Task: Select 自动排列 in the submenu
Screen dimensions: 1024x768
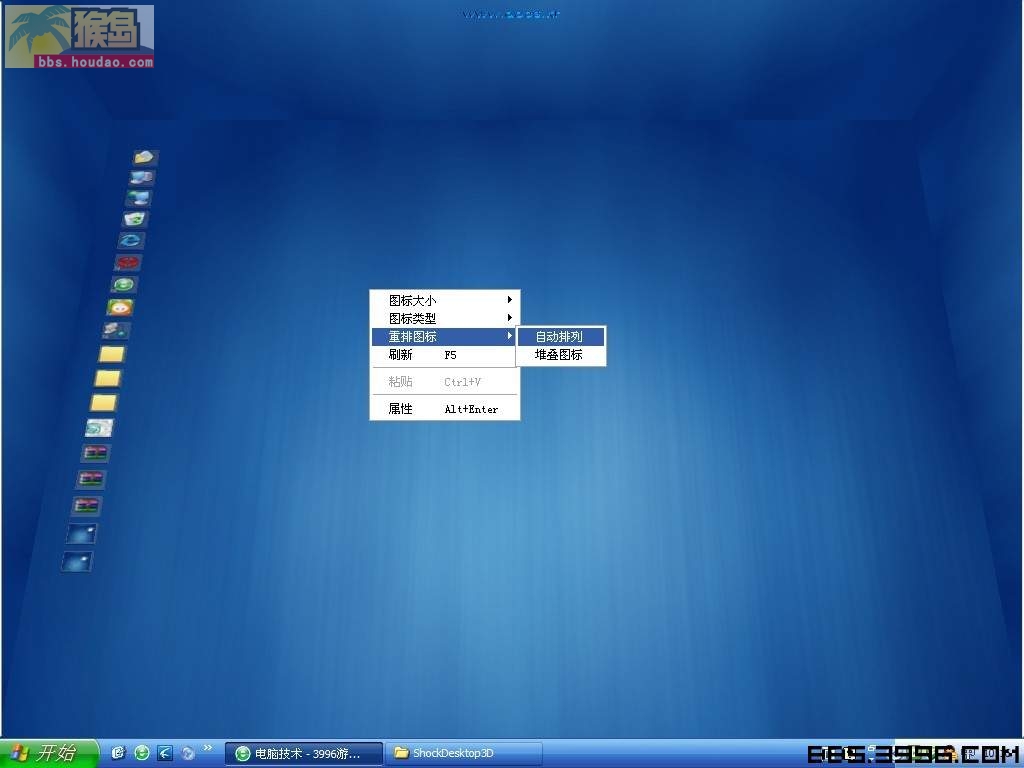Action: [561, 336]
